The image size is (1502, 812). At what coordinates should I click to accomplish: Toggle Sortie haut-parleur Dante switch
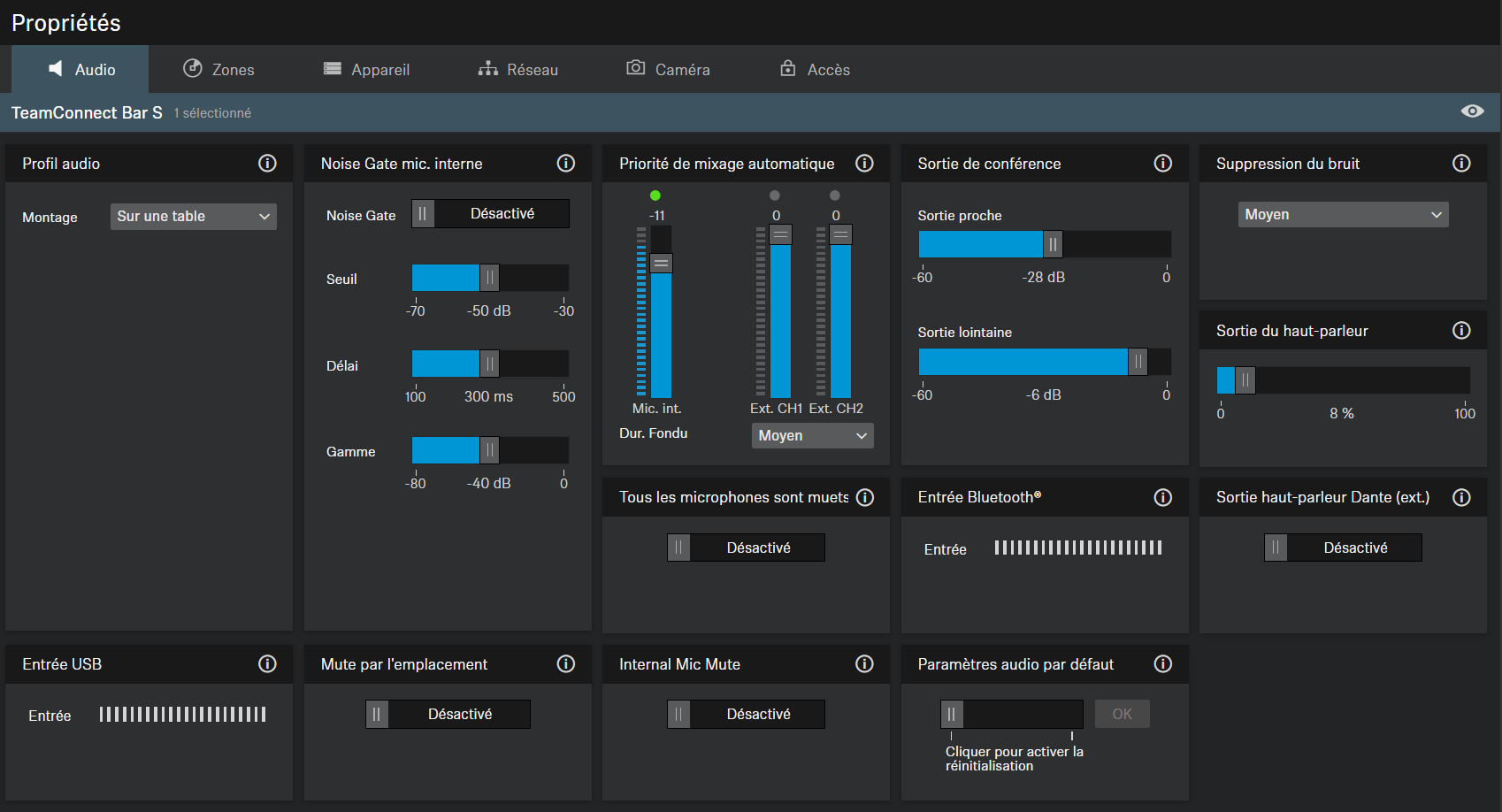[x=1343, y=548]
